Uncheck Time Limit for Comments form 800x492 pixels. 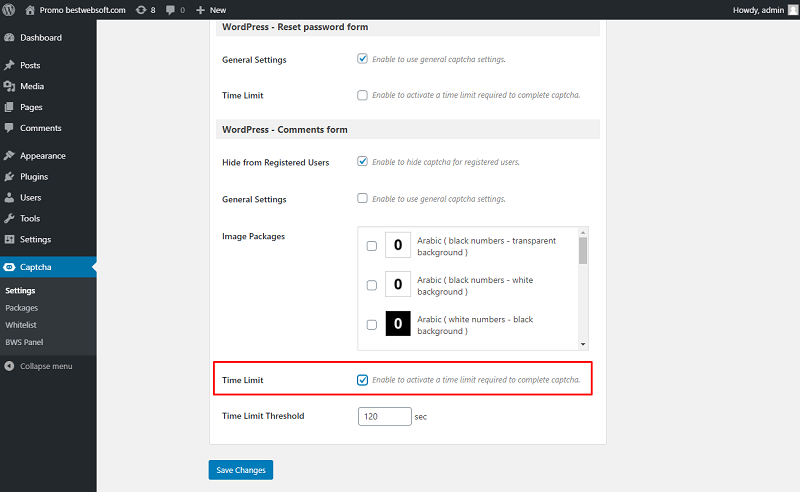click(x=362, y=380)
